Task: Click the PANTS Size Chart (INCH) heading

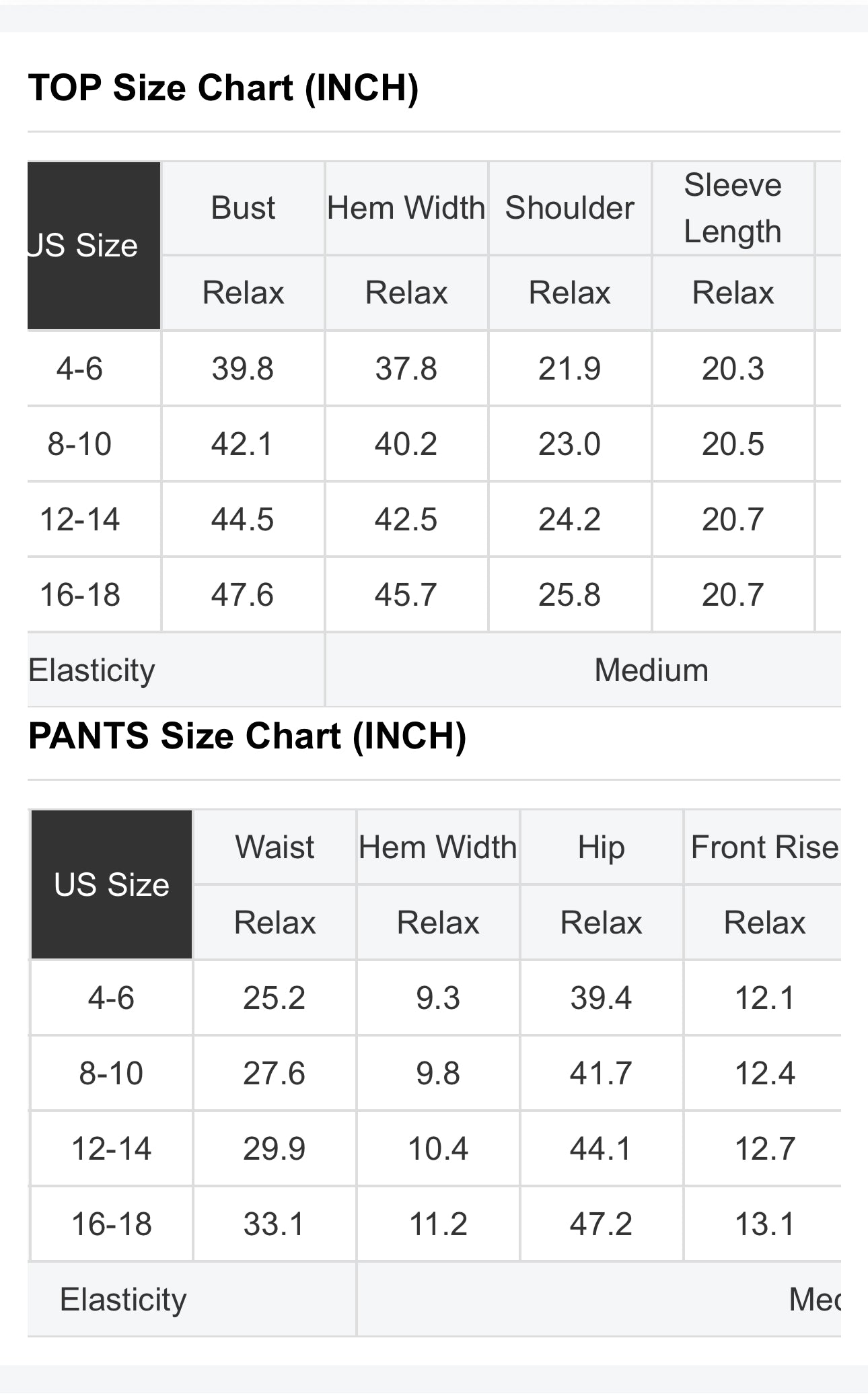Action: click(247, 736)
